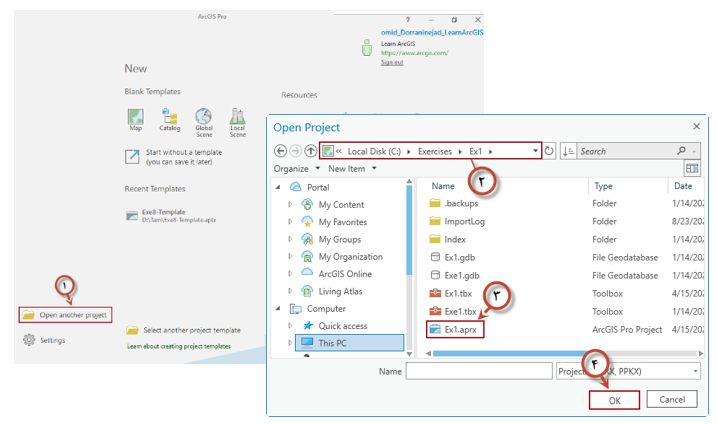Click the Name input field
Screen dimensions: 717x424
(x=476, y=371)
